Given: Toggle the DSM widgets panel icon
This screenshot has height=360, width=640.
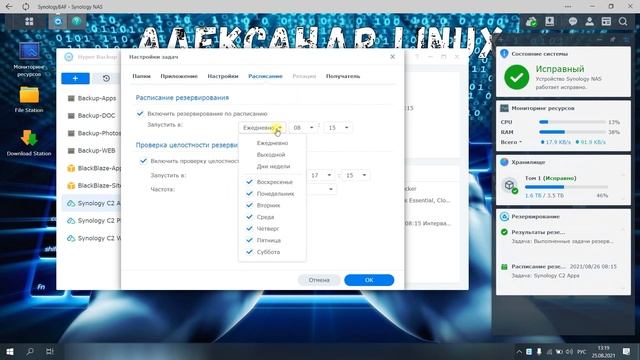Looking at the screenshot, I should tap(606, 22).
